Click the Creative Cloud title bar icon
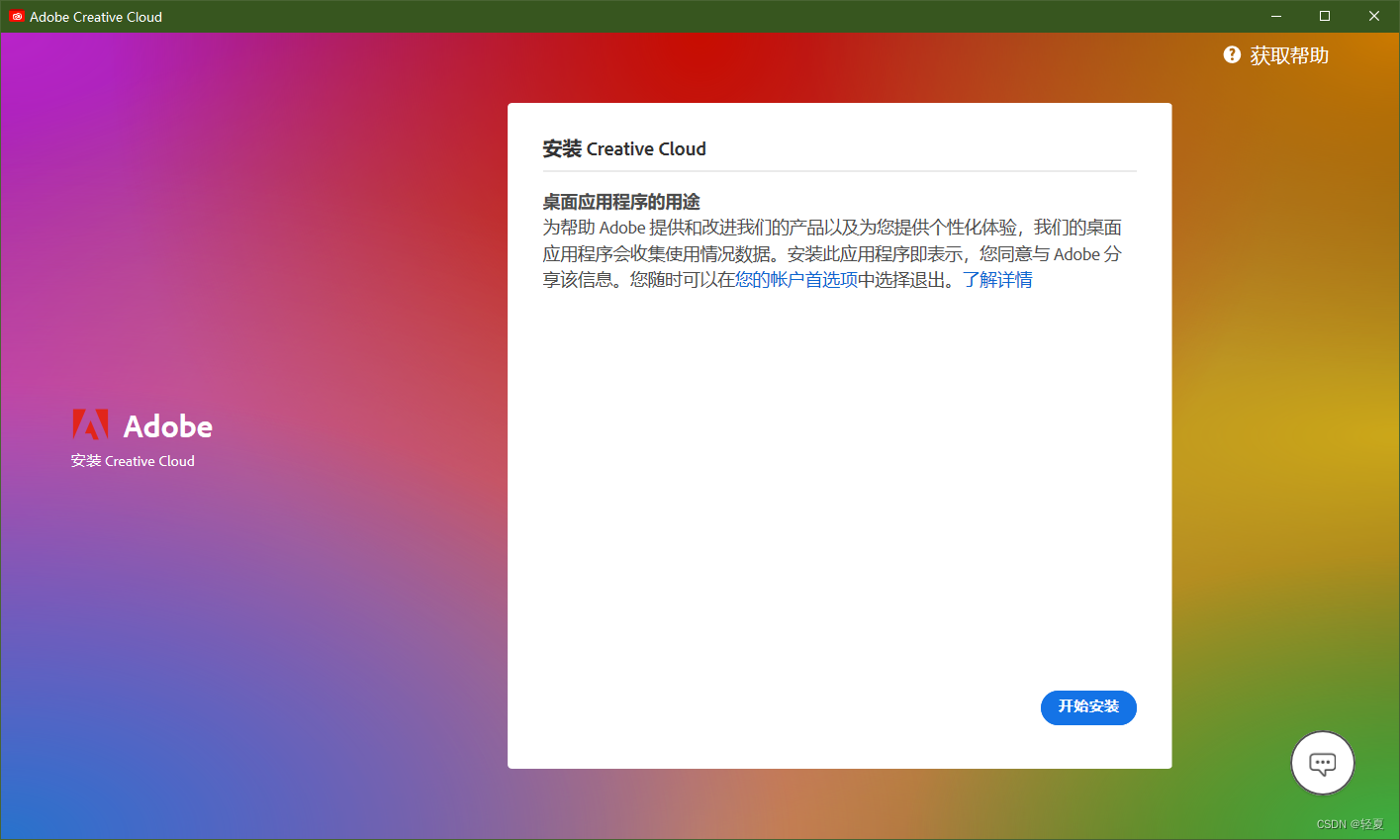The width and height of the screenshot is (1400, 840). 17,17
